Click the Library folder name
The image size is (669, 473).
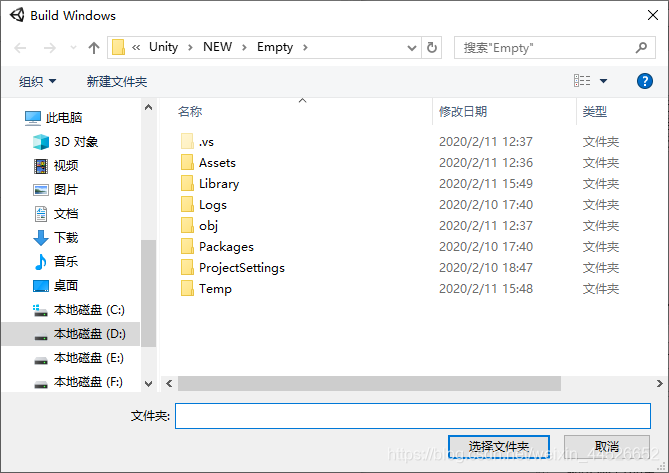click(x=219, y=183)
